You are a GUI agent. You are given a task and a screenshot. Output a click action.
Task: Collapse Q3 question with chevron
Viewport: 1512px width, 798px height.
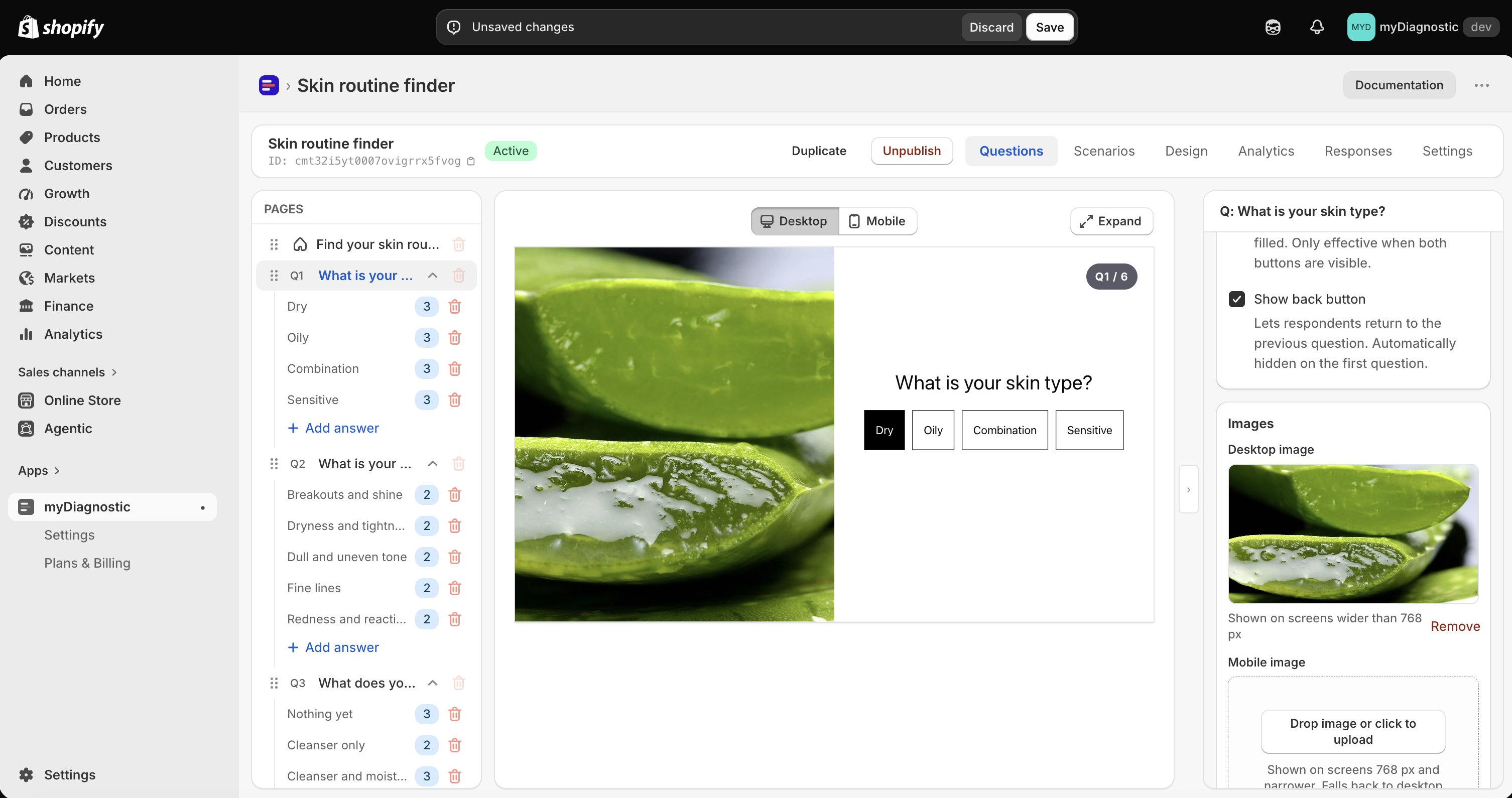pos(433,683)
